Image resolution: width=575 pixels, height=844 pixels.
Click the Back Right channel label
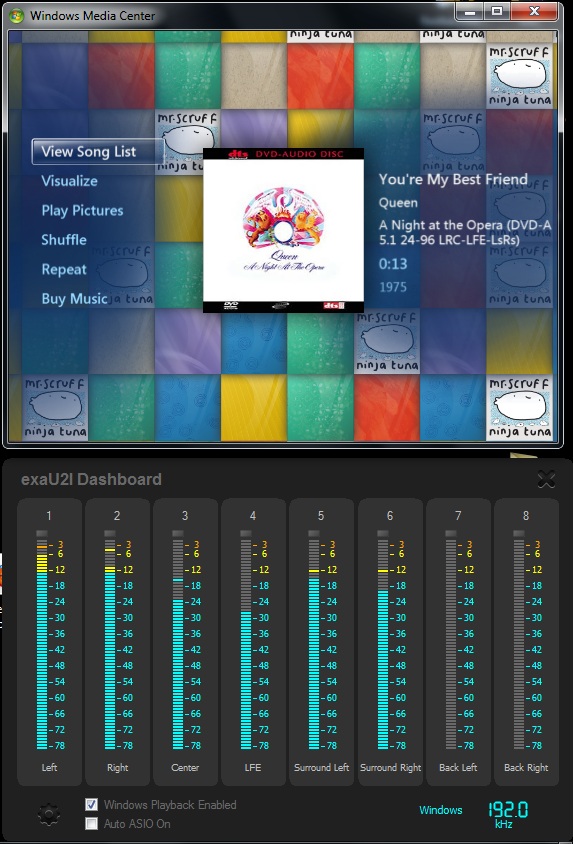[x=526, y=768]
